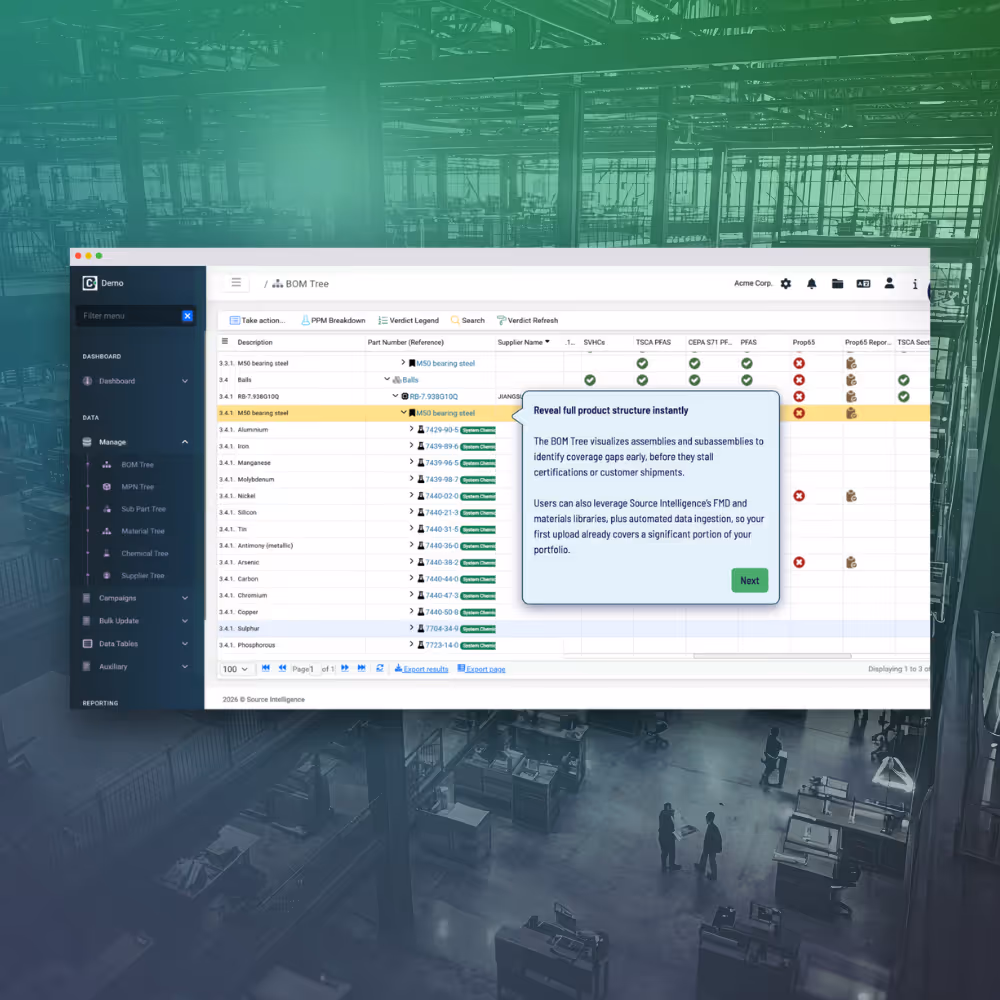Click the Take action... toolbar button
The image size is (1000, 1000).
point(257,320)
